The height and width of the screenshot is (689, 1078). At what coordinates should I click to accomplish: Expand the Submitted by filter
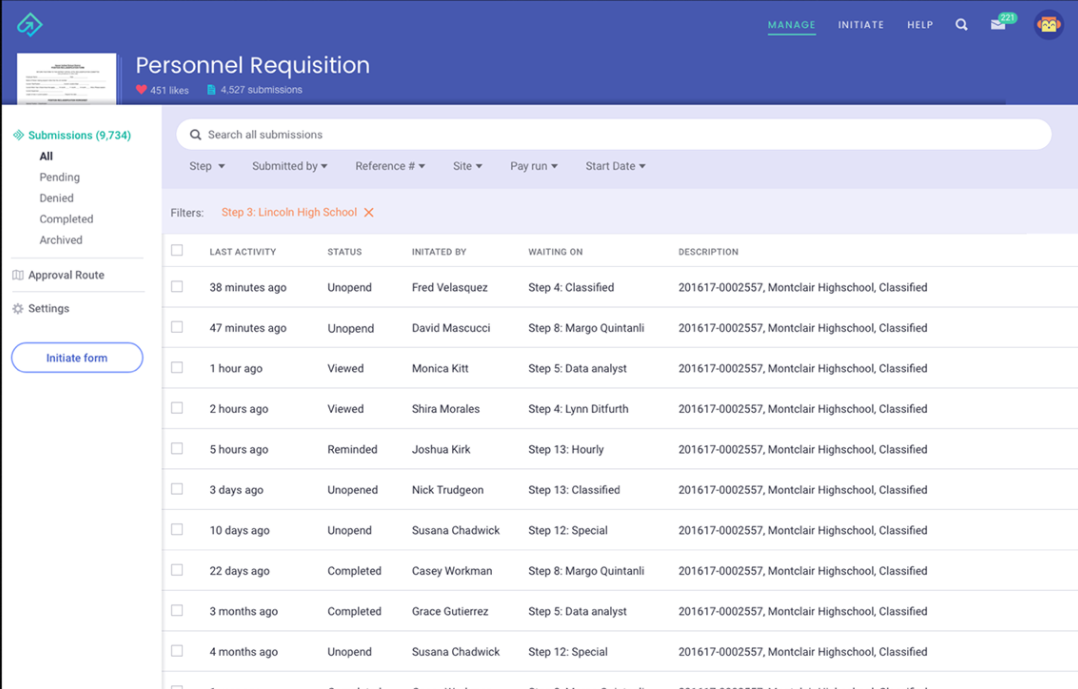click(x=289, y=166)
